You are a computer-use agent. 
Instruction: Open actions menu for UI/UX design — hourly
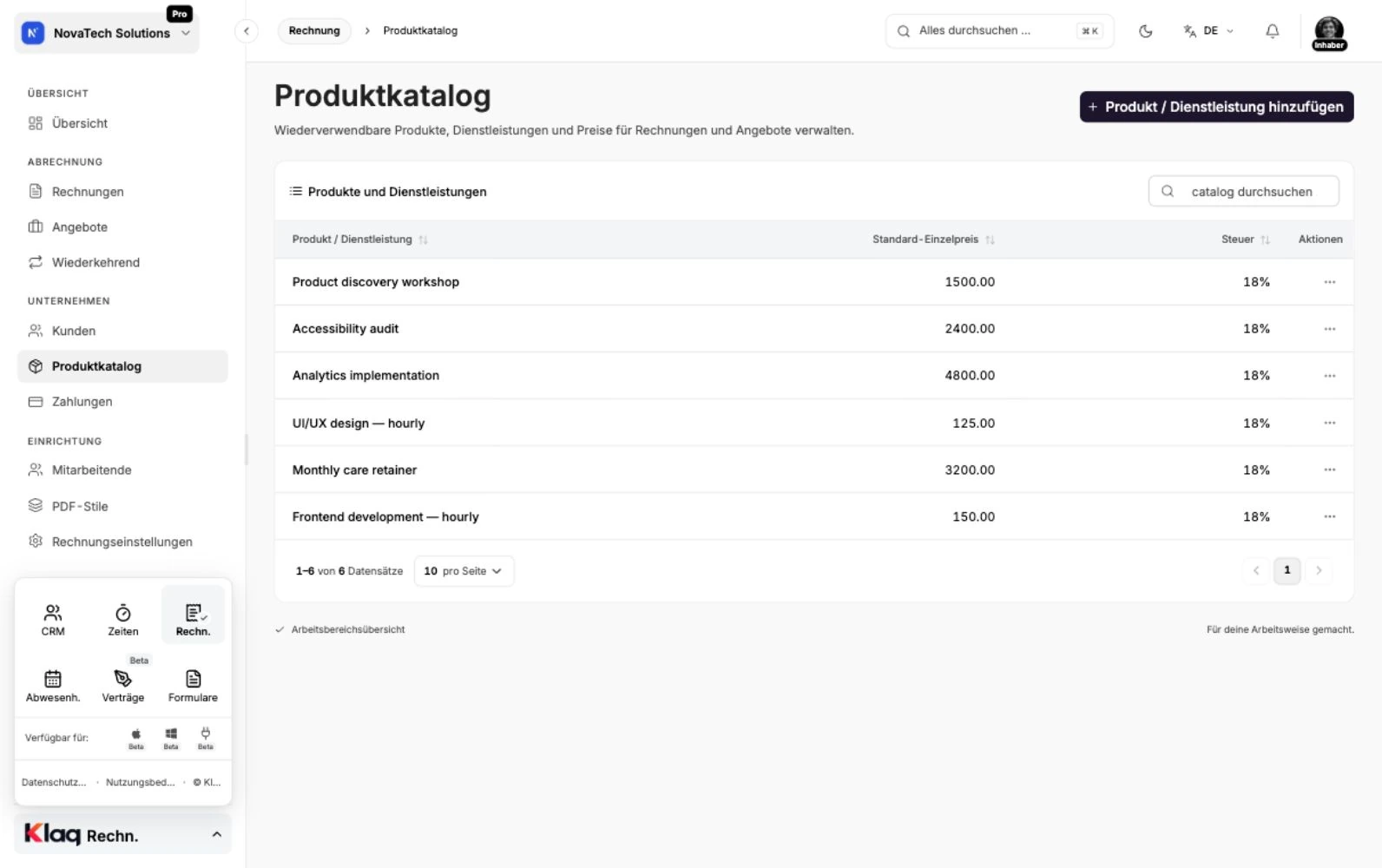tap(1330, 423)
